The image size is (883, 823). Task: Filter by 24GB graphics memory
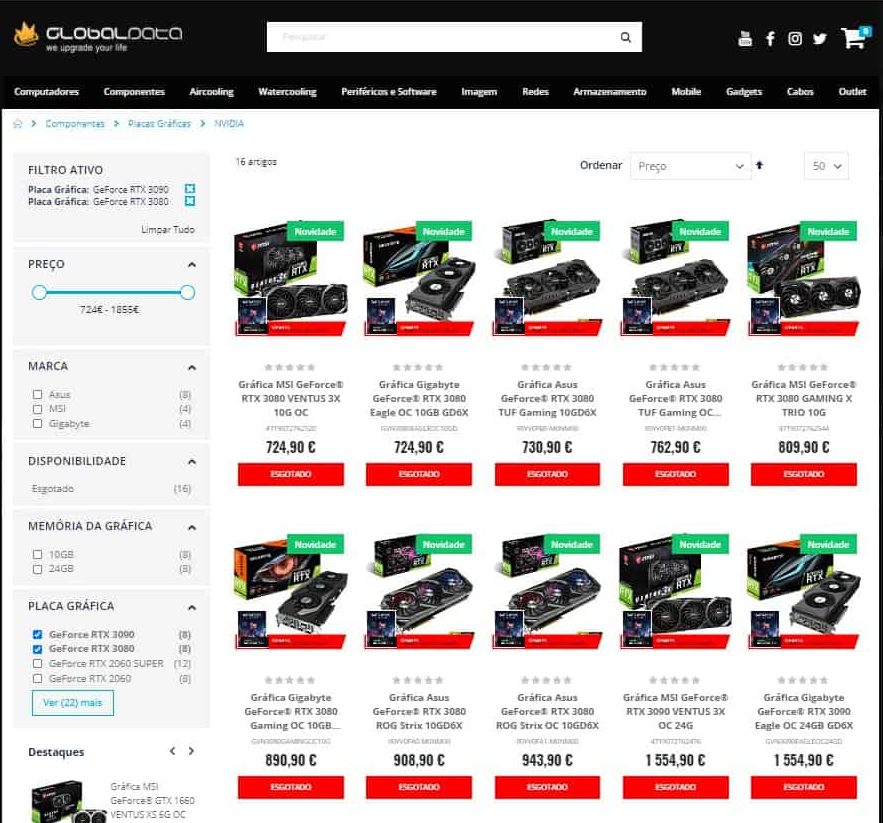(x=38, y=569)
